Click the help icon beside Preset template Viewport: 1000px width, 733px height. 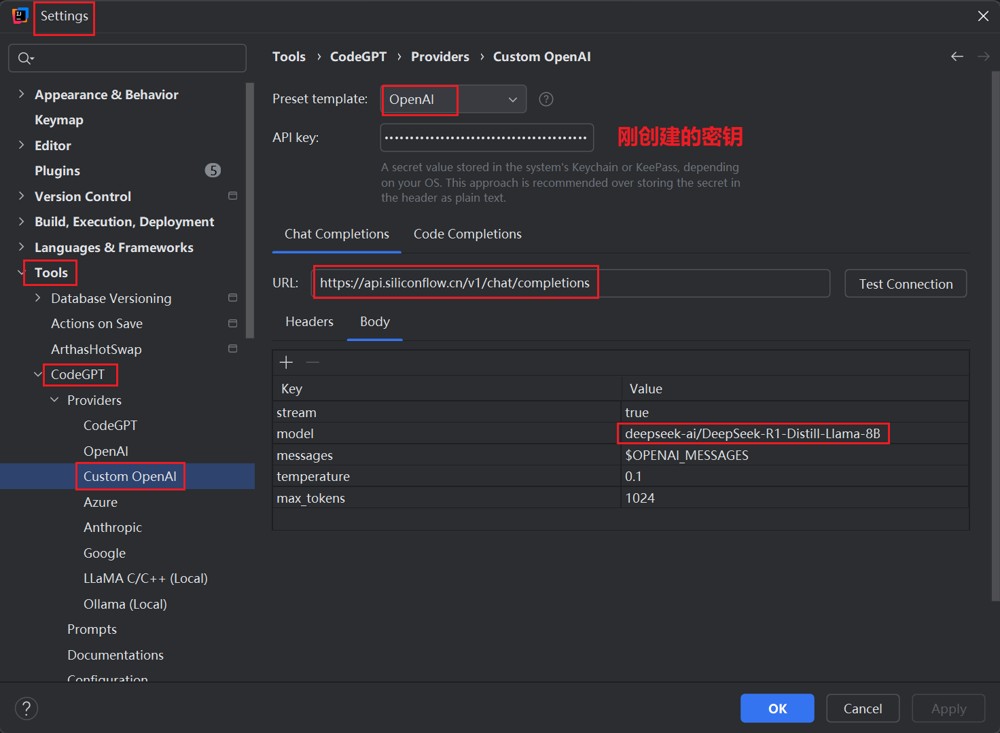tap(546, 100)
